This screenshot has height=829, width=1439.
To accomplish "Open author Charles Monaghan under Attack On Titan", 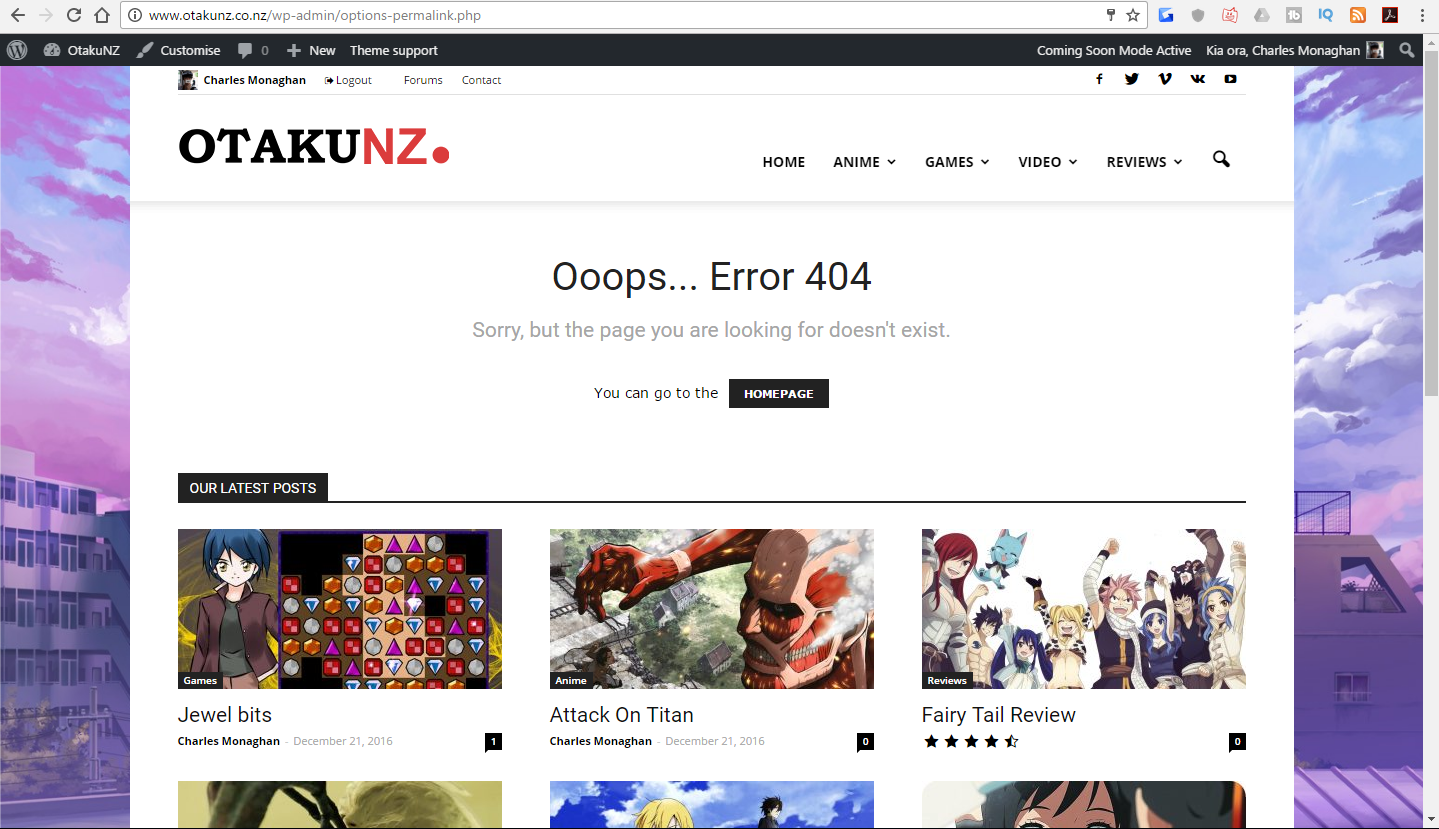I will click(601, 741).
